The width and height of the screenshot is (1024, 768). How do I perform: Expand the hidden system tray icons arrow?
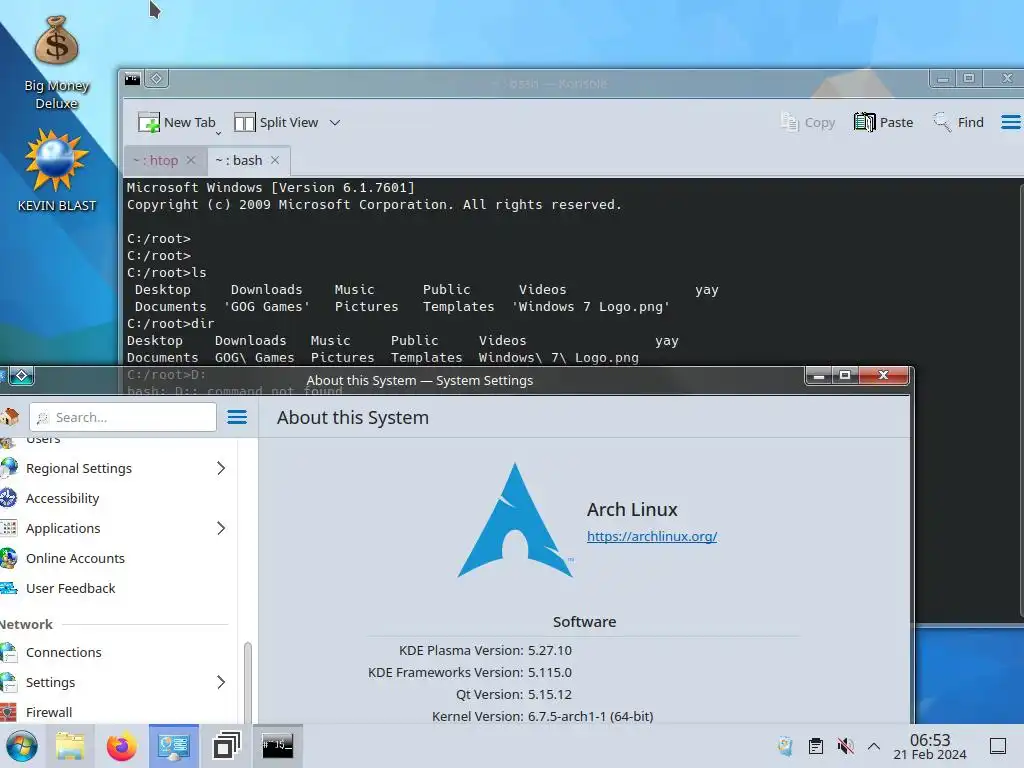click(x=874, y=746)
